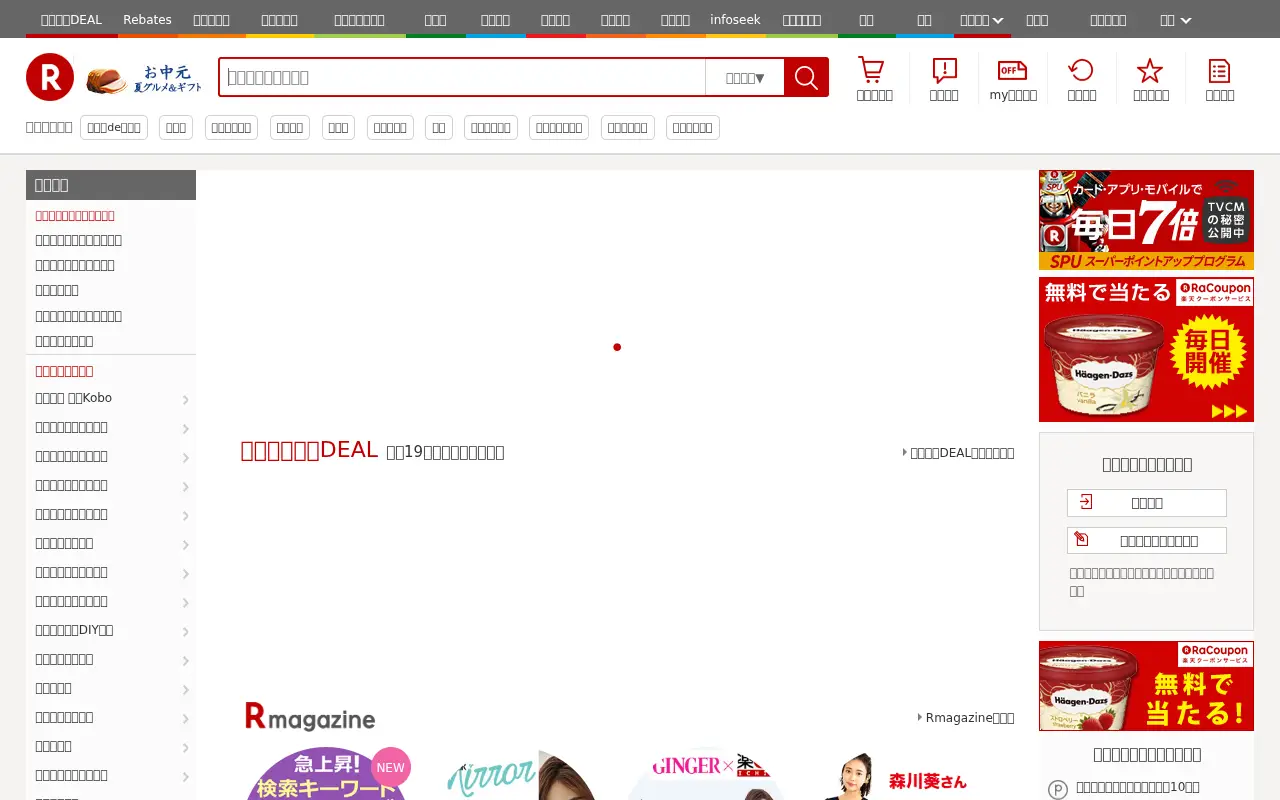This screenshot has width=1280, height=800.
Task: Click the magnifier search button
Action: pos(806,77)
